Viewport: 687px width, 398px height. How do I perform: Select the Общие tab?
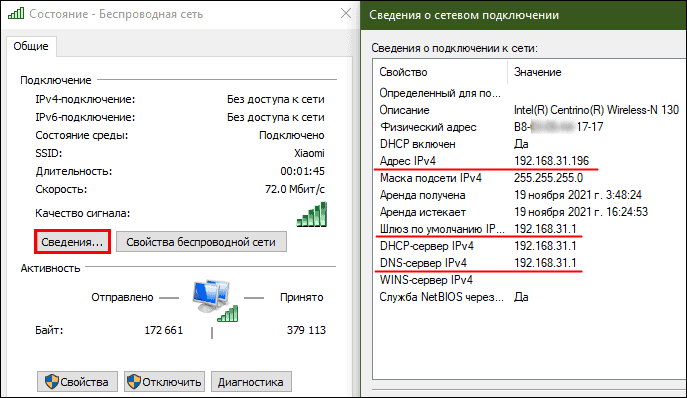tap(31, 46)
